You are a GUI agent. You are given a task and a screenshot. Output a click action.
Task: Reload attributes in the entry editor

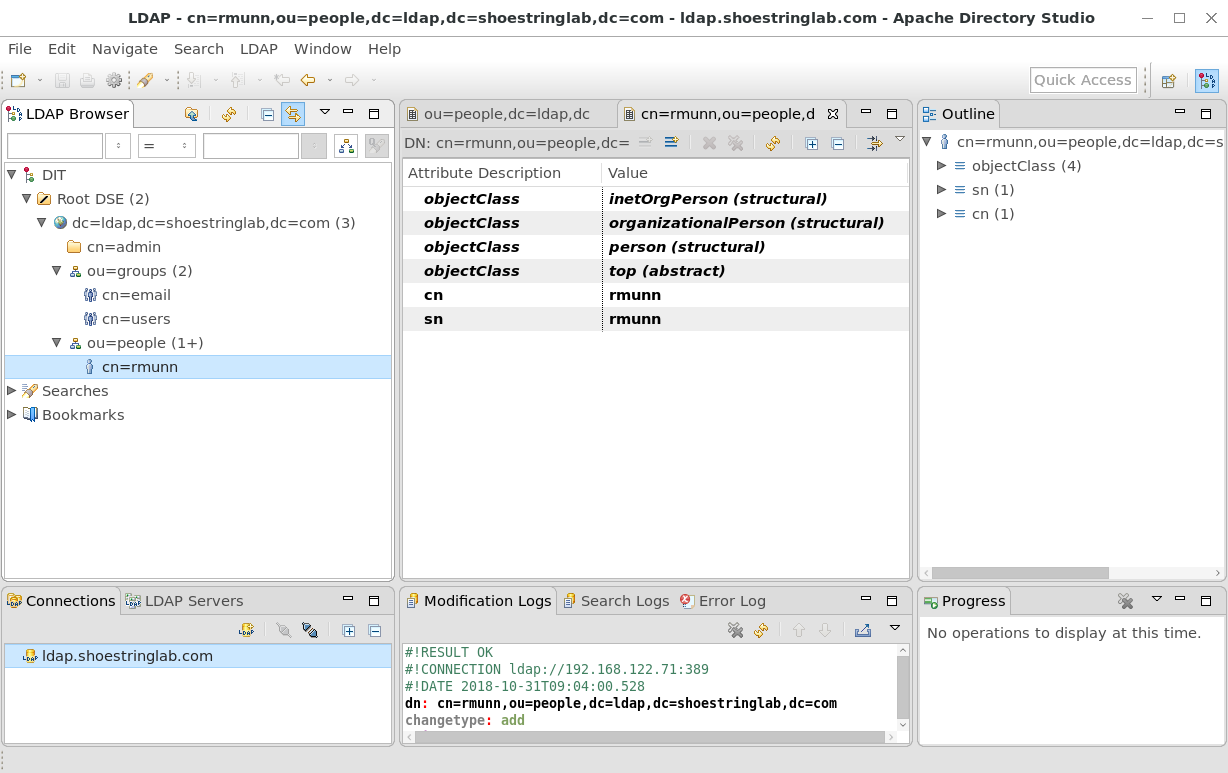point(772,143)
